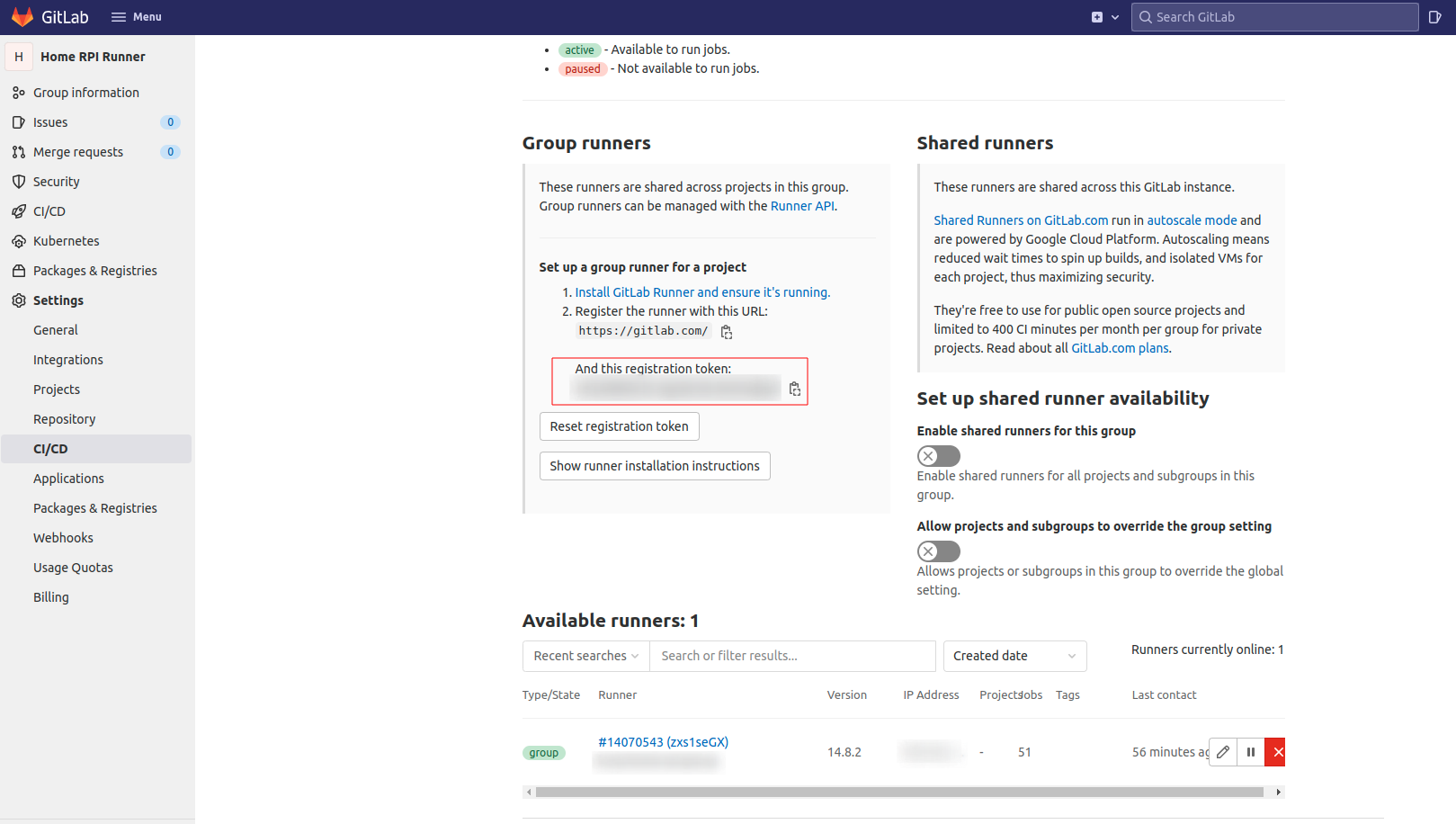Open the Created date sort dropdown
This screenshot has width=1456, height=824.
point(1014,656)
